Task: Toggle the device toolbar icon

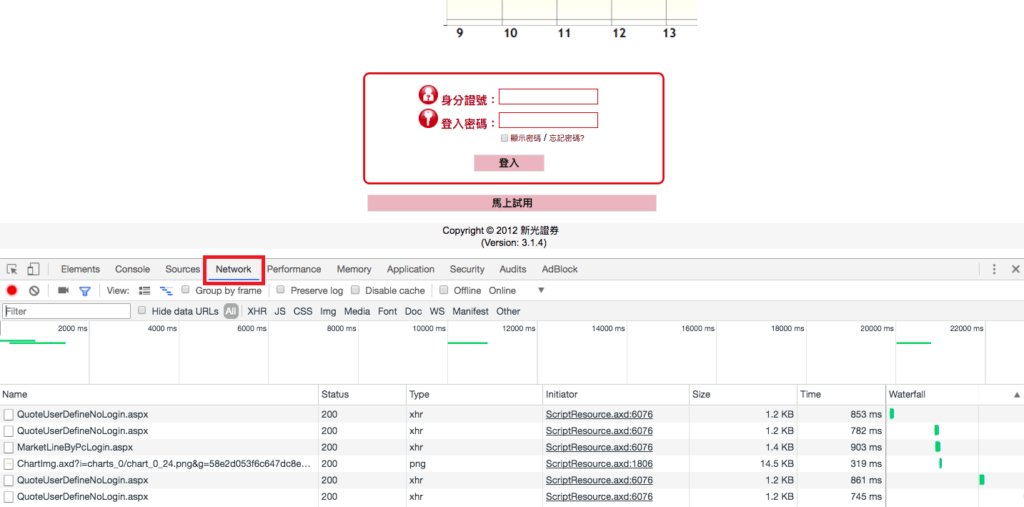Action: coord(33,269)
